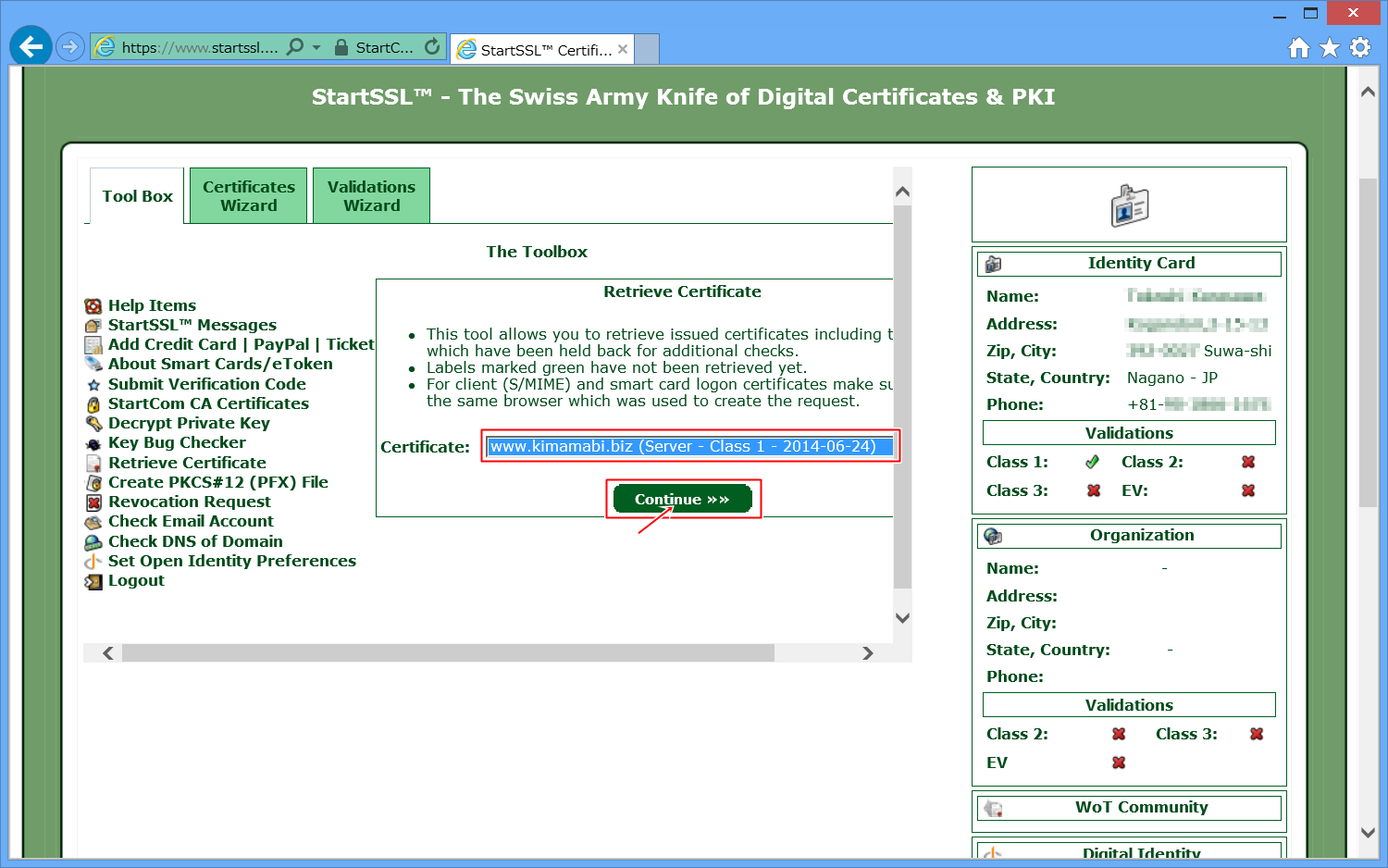Expand the address bar search dropdown arrow

(x=316, y=47)
